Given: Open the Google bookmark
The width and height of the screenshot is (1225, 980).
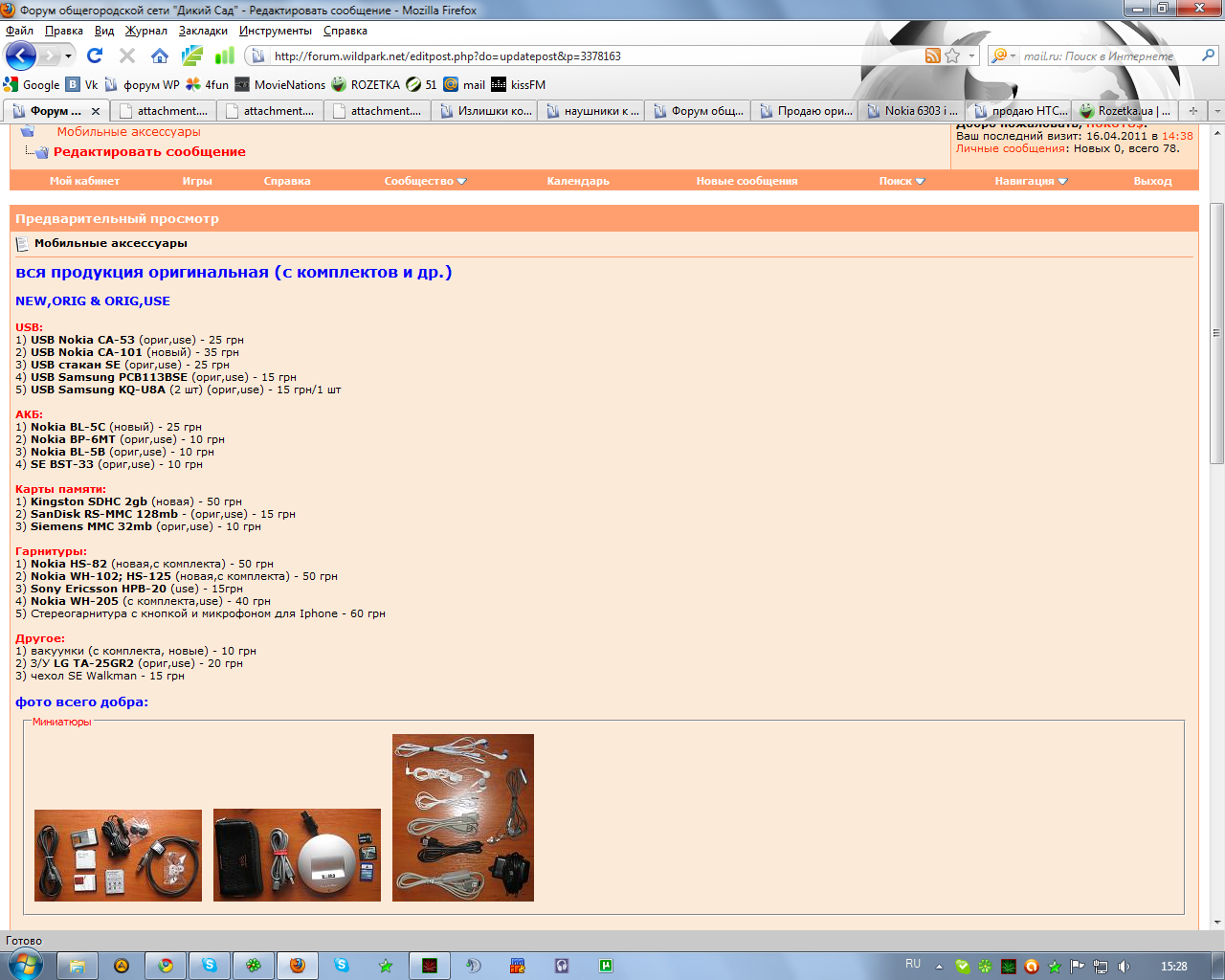Looking at the screenshot, I should 32,84.
